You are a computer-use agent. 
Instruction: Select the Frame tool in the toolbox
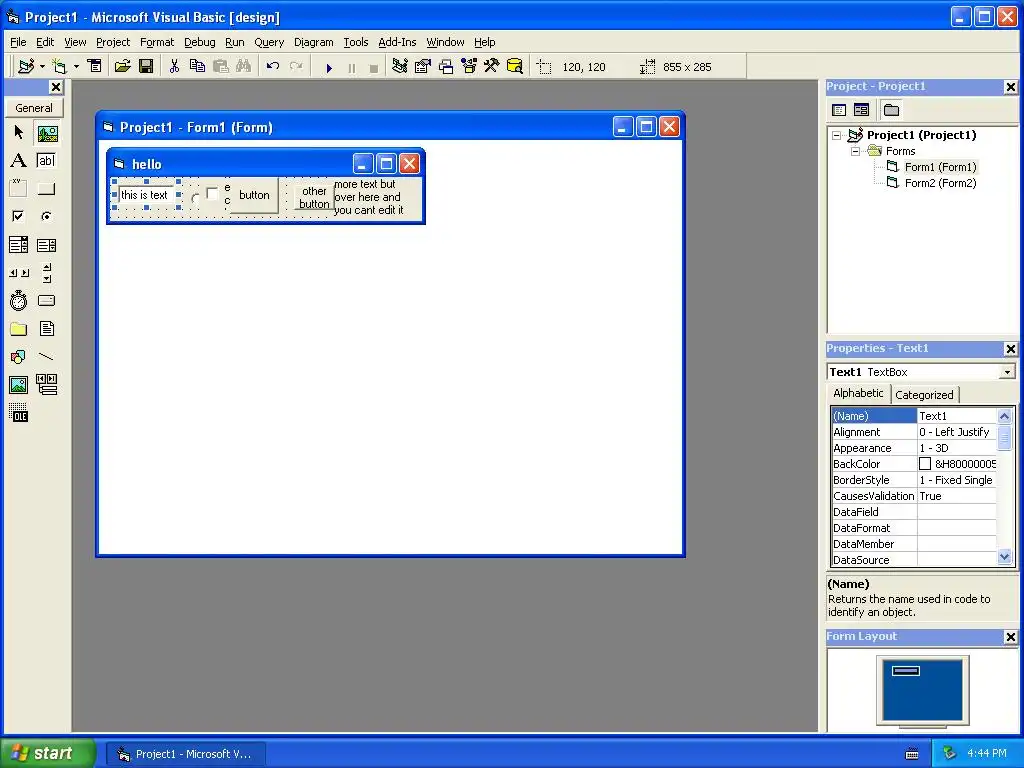(x=18, y=189)
